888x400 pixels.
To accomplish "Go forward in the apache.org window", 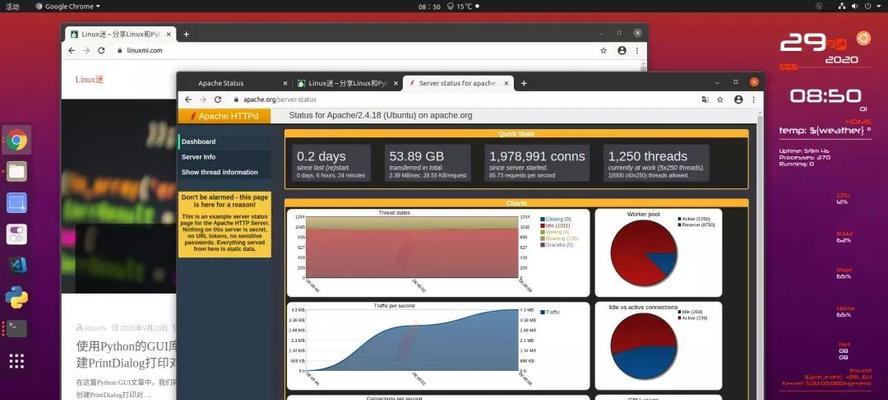I will (x=203, y=99).
